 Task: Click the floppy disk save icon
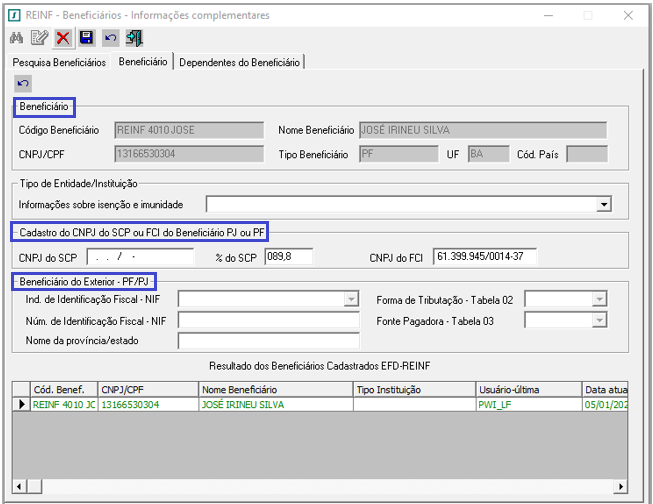pos(87,38)
